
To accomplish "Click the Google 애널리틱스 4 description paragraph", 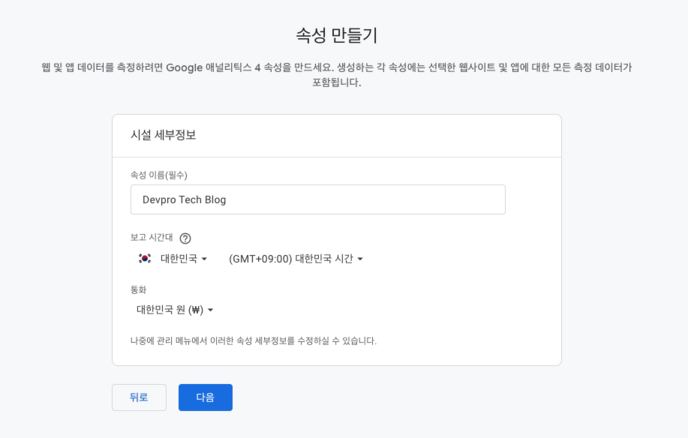I will tap(337, 67).
